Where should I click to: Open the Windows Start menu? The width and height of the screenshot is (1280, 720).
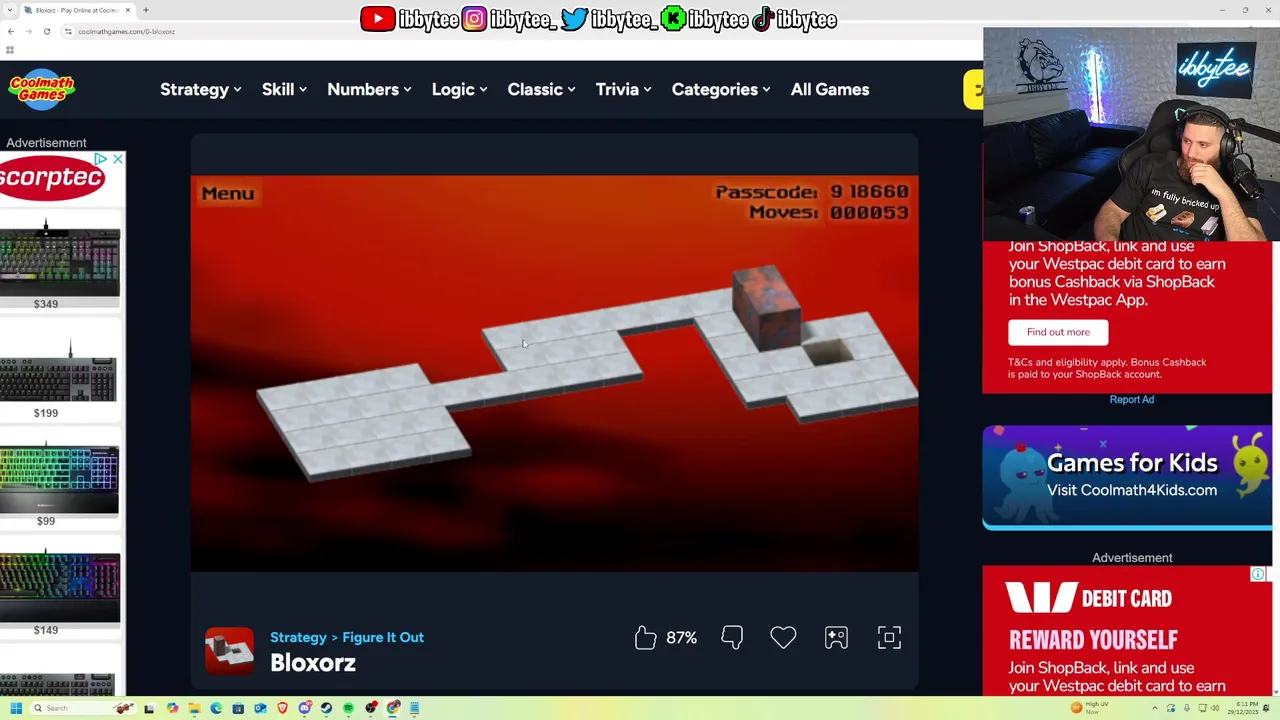[16, 708]
